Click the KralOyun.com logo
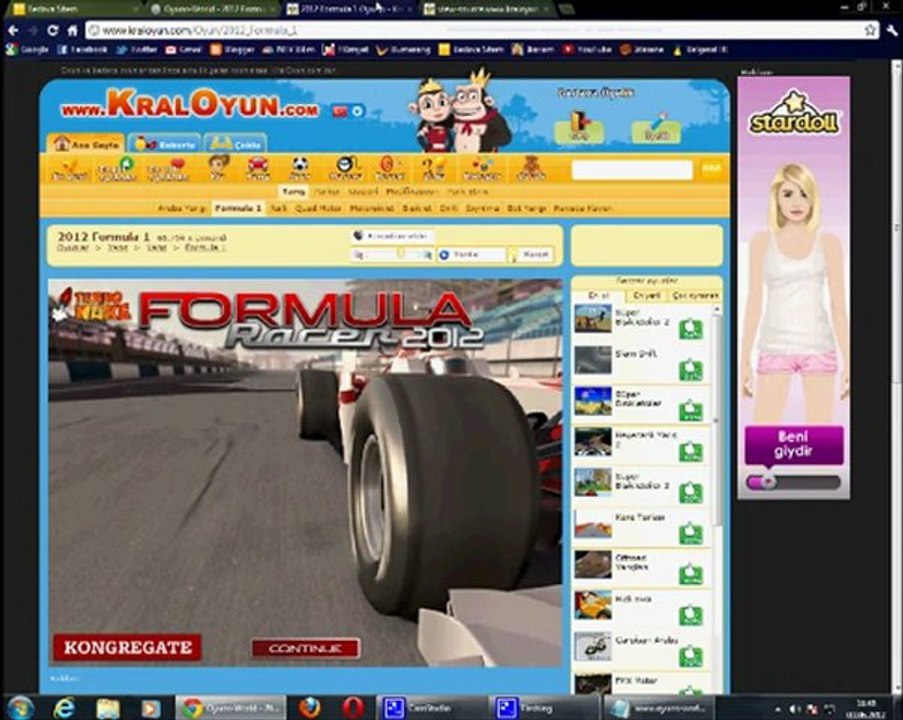 [x=190, y=105]
